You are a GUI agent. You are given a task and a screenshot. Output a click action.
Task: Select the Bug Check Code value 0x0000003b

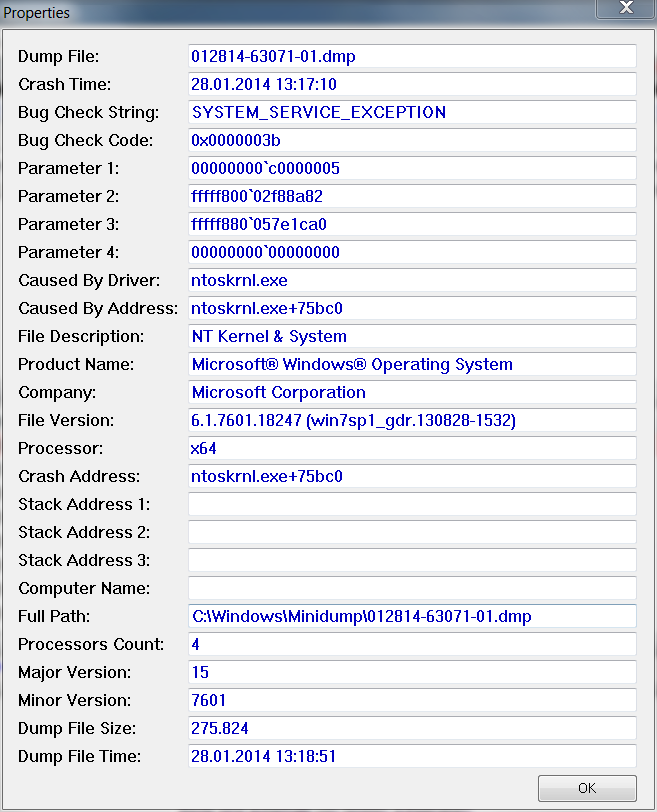pos(412,140)
